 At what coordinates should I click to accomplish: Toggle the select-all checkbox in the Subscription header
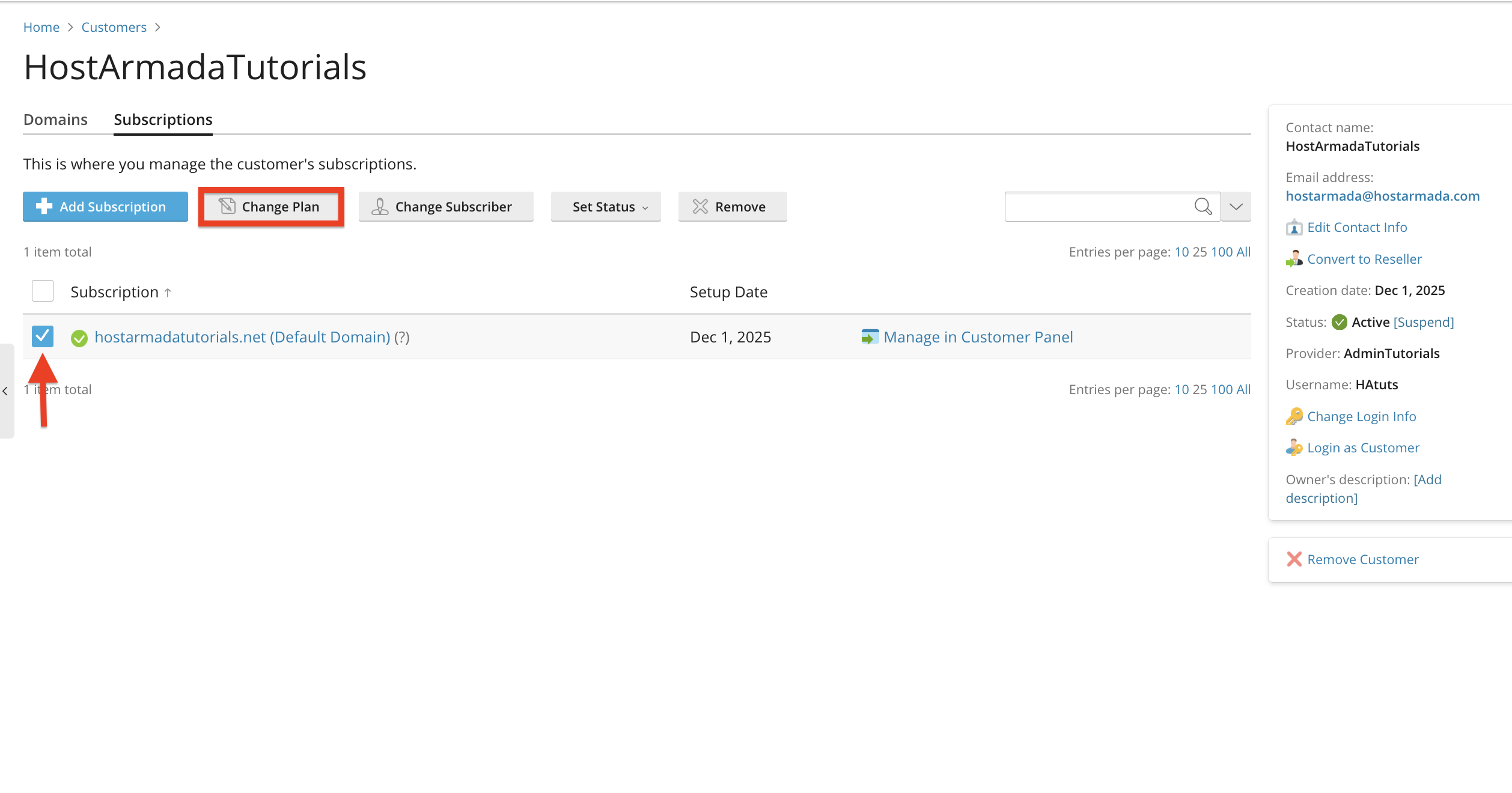43,291
